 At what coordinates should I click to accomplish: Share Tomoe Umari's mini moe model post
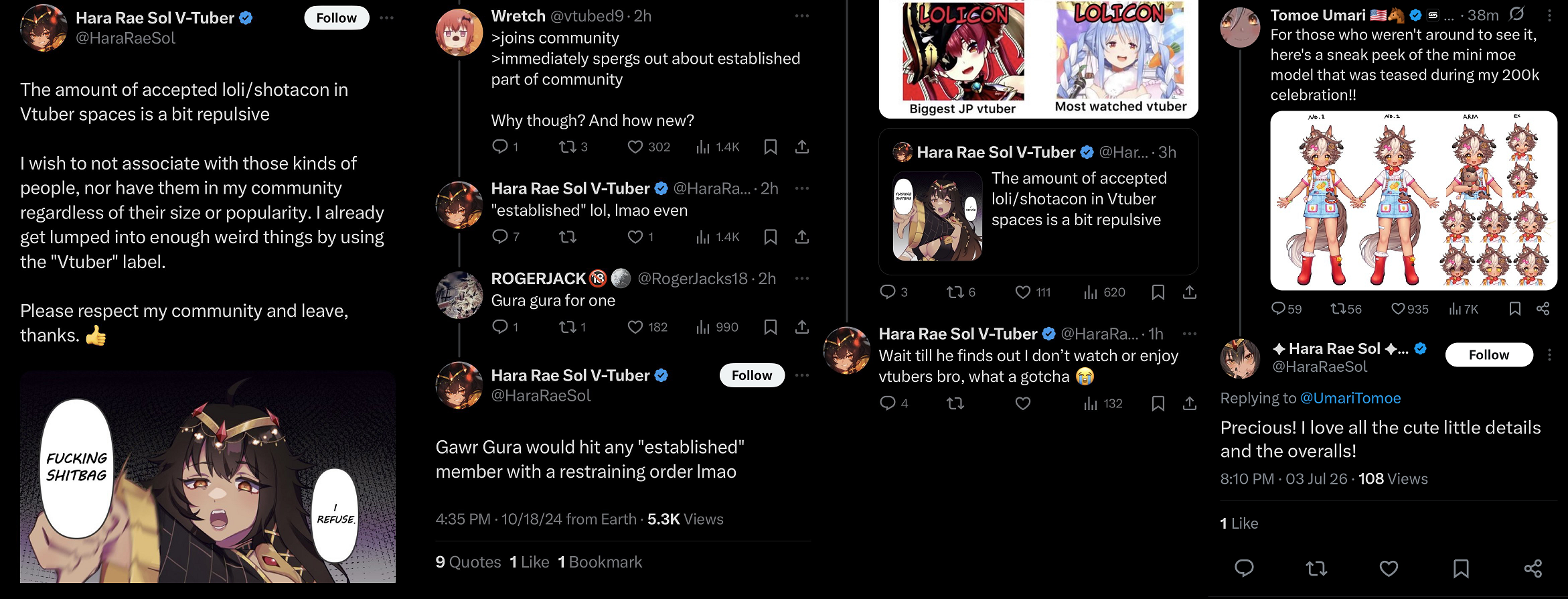tap(1543, 309)
